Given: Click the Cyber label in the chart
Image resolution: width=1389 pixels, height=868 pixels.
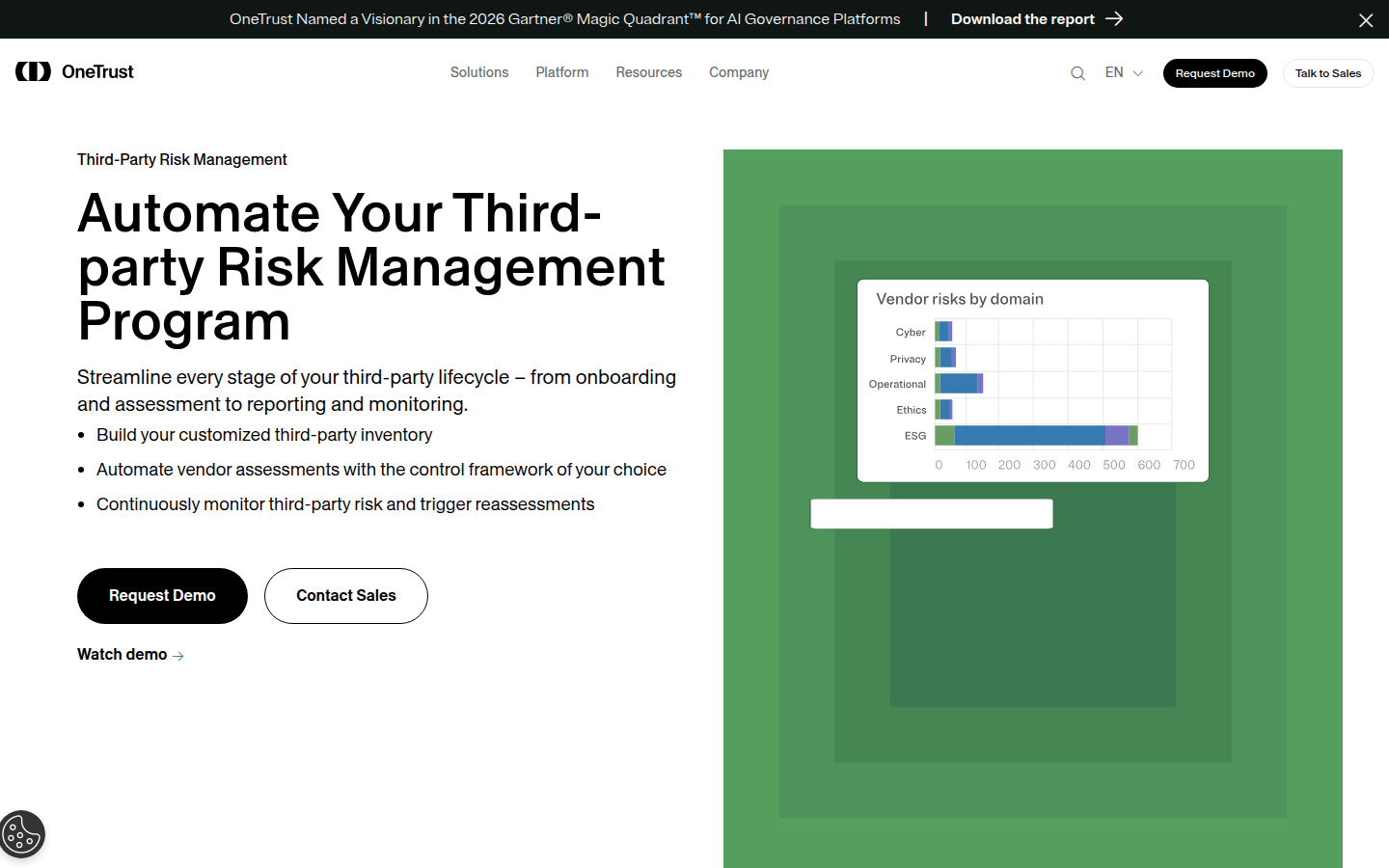Looking at the screenshot, I should point(911,333).
